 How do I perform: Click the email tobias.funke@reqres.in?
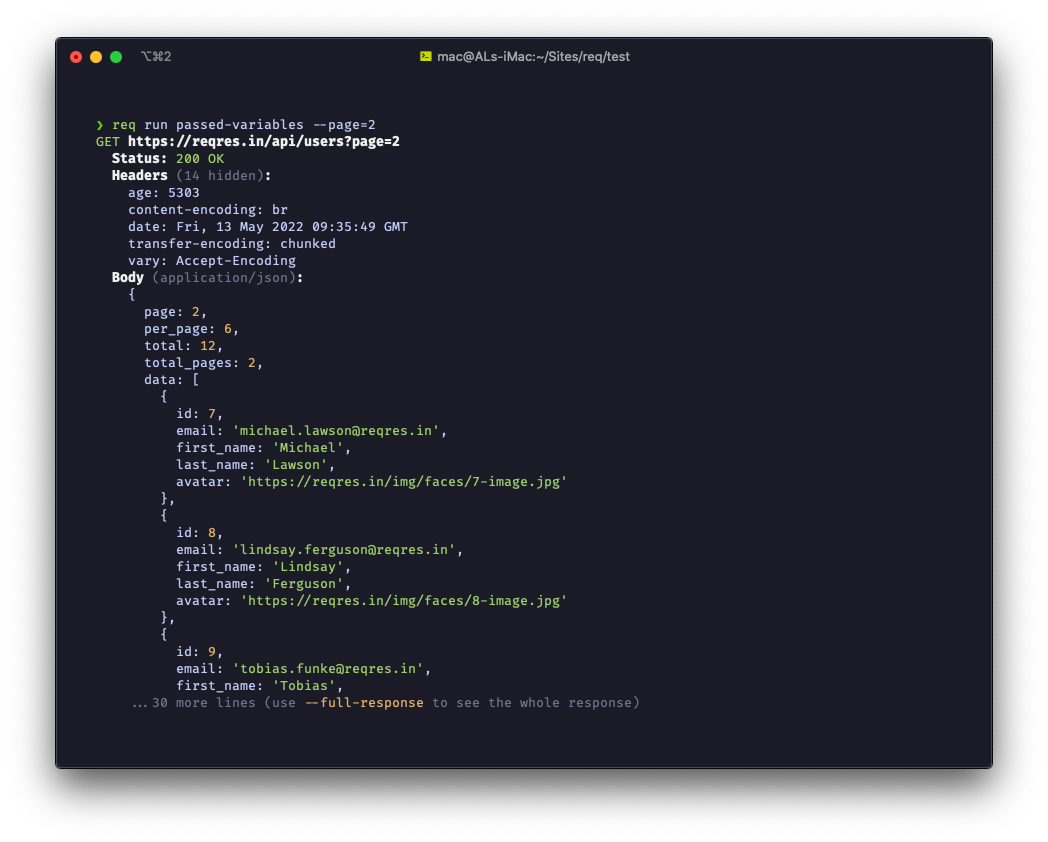(328, 669)
